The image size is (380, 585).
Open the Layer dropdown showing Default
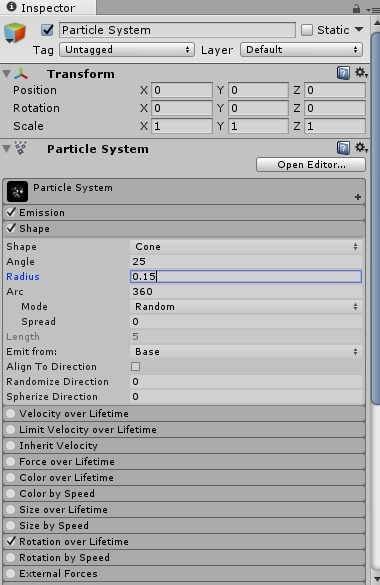click(302, 50)
